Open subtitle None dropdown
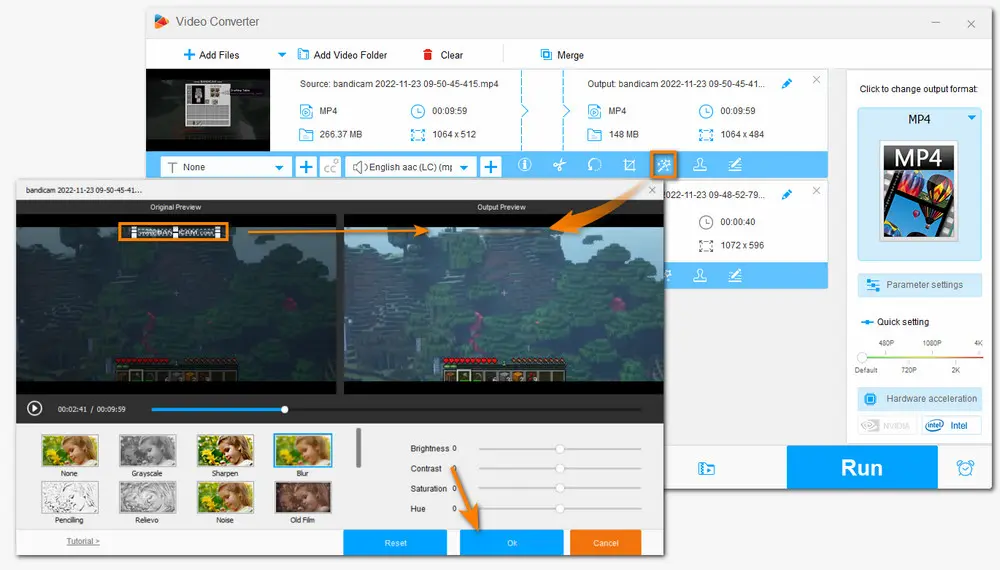Image resolution: width=1000 pixels, height=570 pixels. [x=226, y=167]
